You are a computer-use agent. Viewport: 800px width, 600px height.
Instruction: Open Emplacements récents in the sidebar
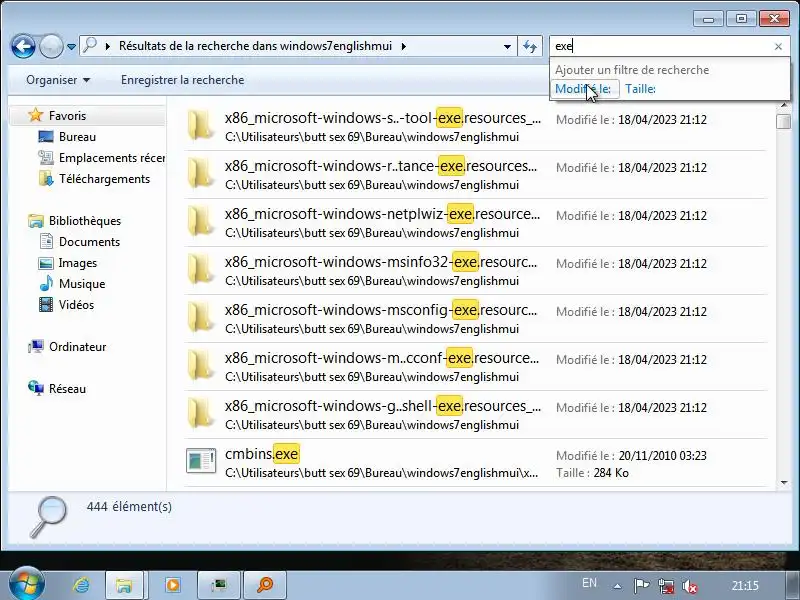pyautogui.click(x=112, y=158)
